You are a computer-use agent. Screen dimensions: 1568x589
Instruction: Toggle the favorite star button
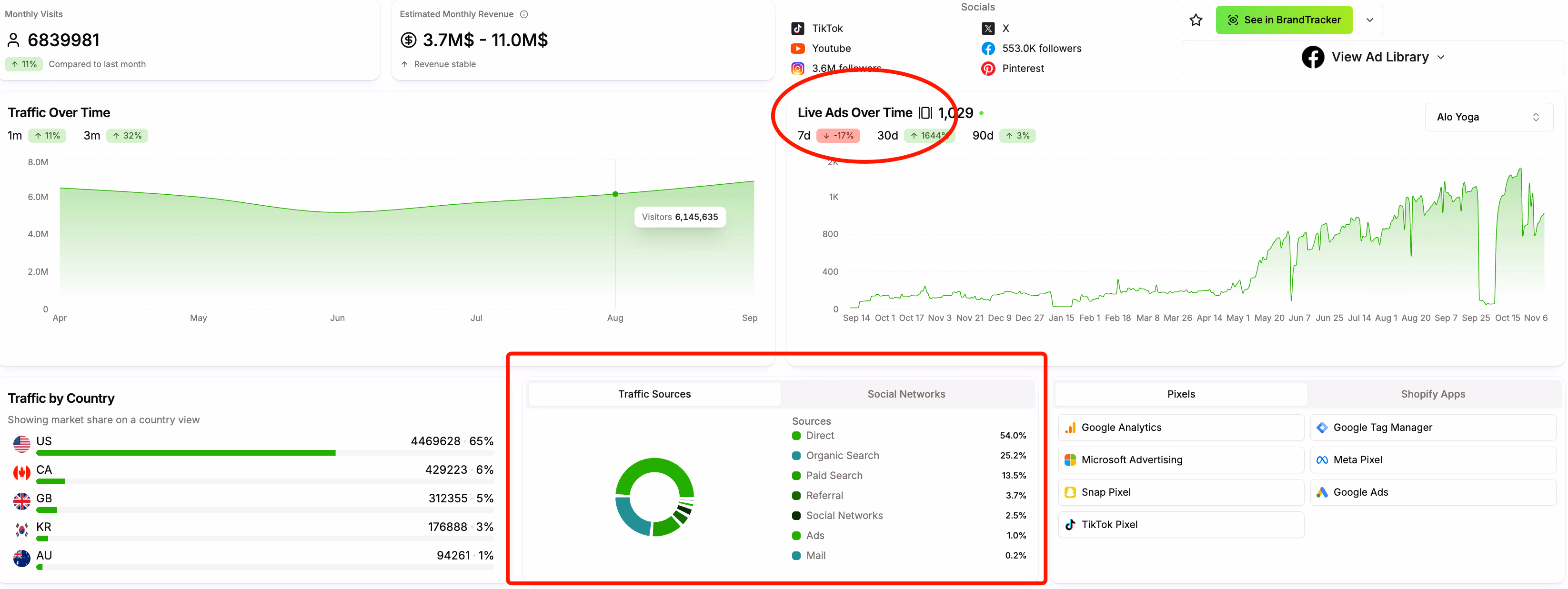click(x=1196, y=20)
